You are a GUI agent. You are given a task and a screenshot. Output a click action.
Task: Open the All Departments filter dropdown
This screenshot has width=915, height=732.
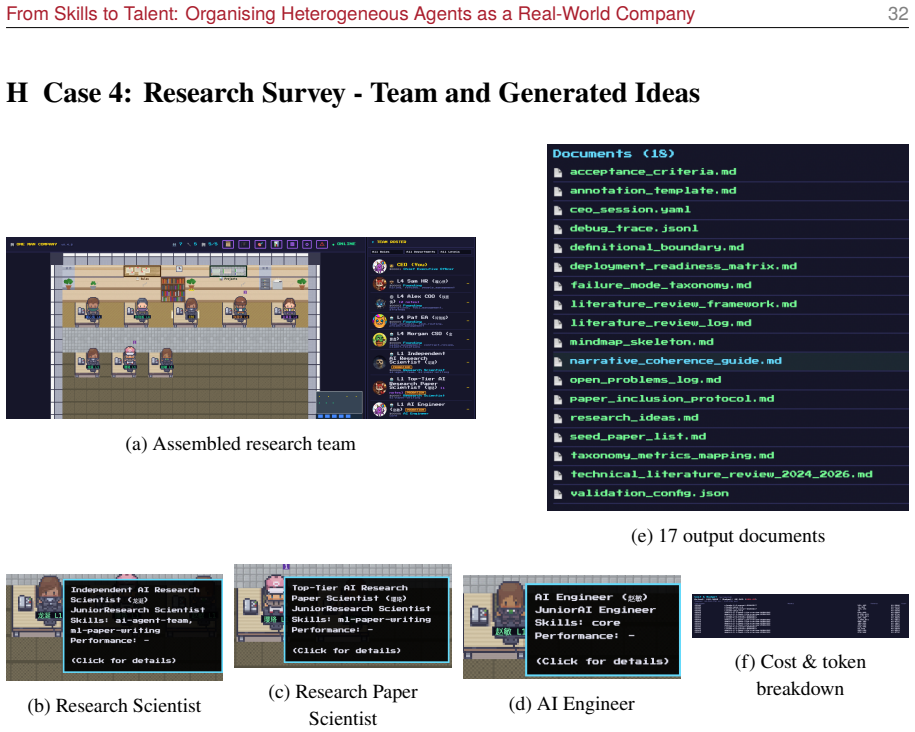420,252
